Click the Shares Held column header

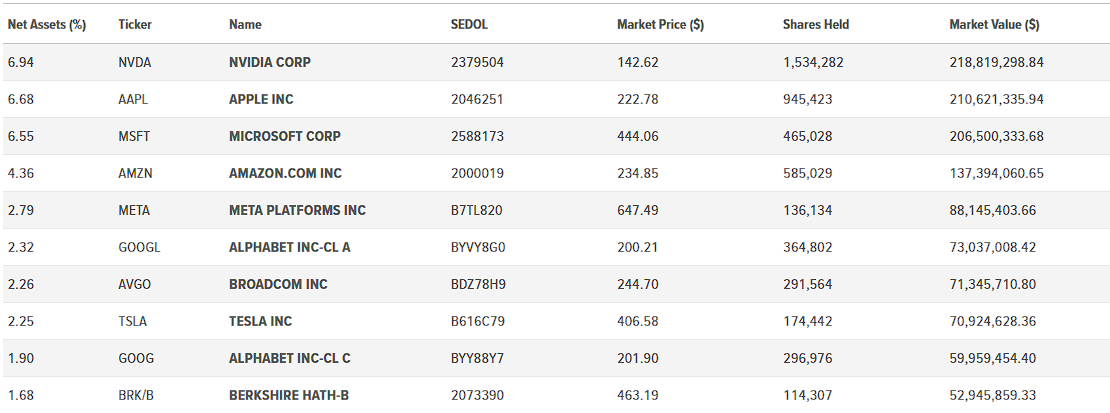816,25
